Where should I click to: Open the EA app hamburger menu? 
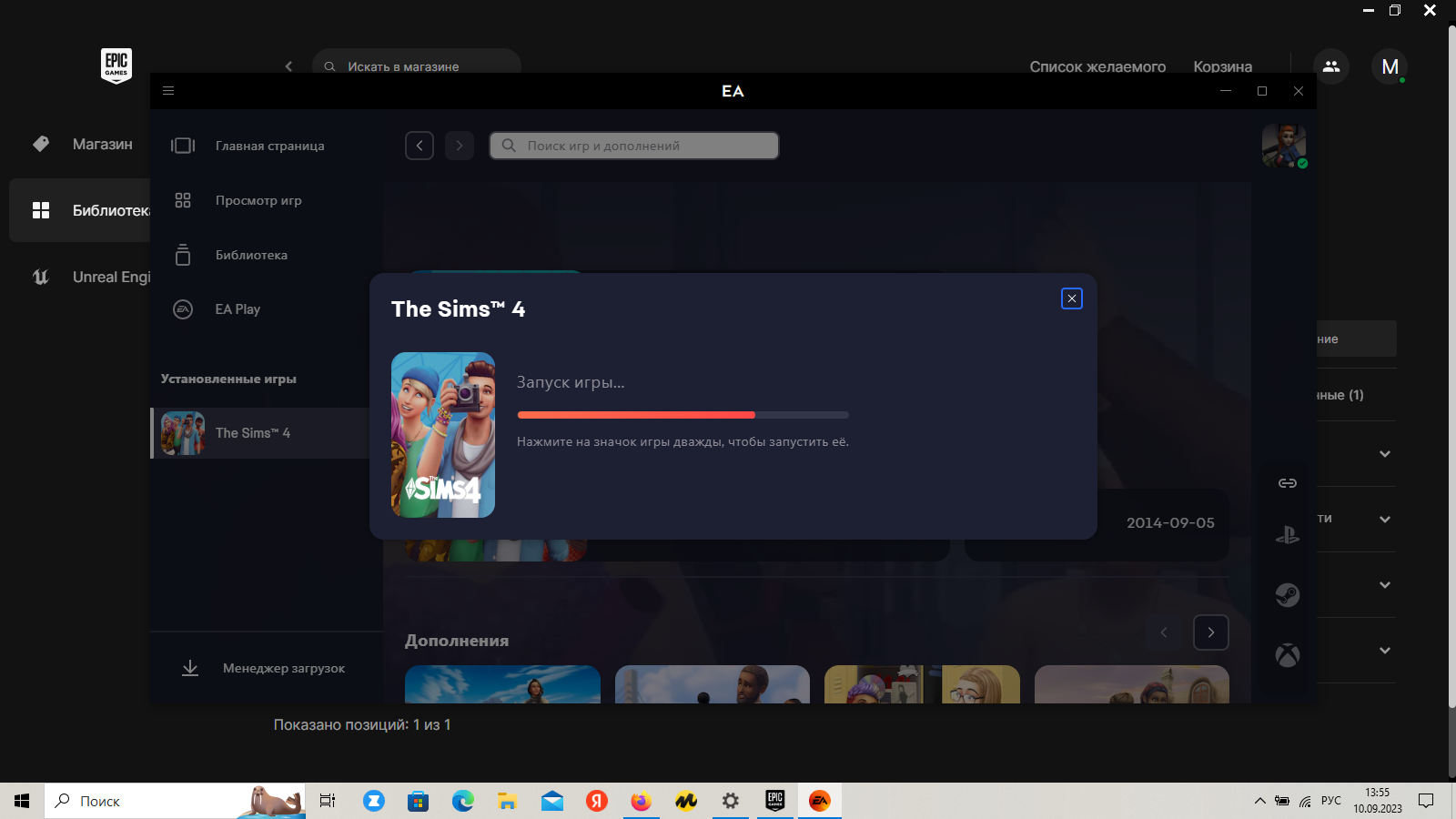tap(168, 91)
